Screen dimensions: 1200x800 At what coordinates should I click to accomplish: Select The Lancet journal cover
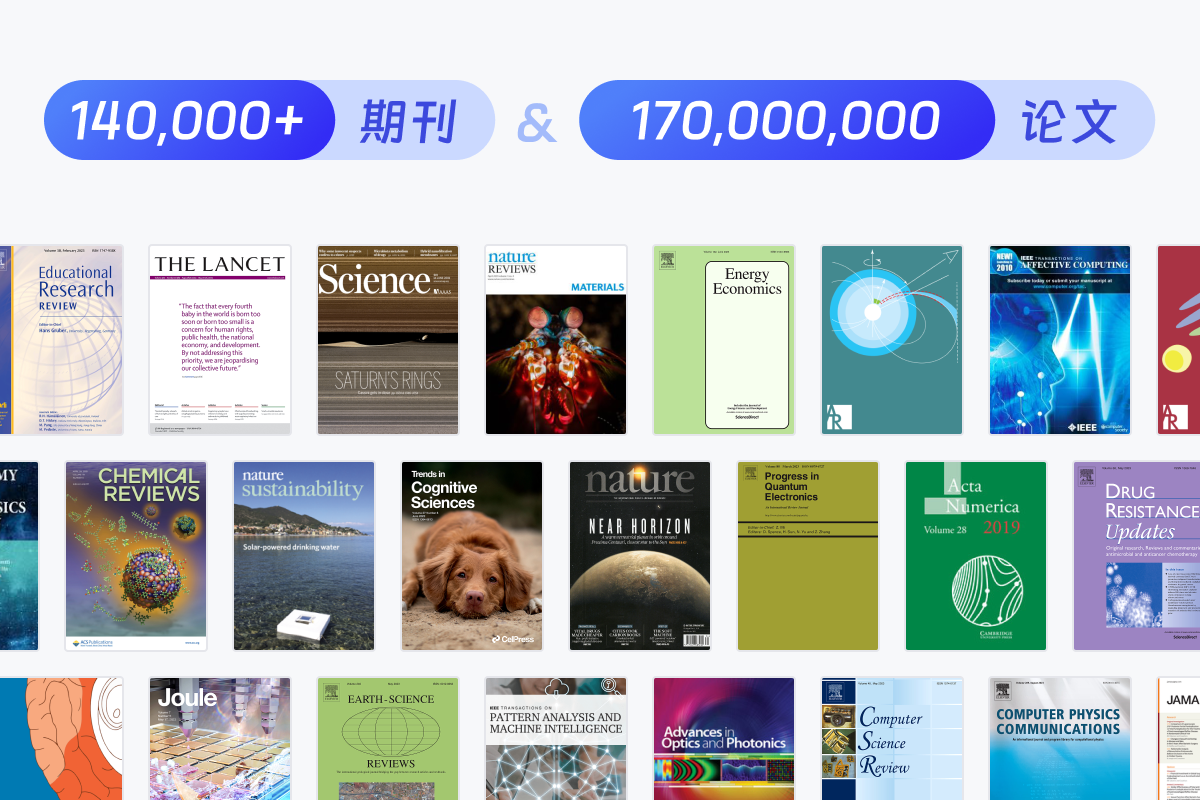pos(220,340)
